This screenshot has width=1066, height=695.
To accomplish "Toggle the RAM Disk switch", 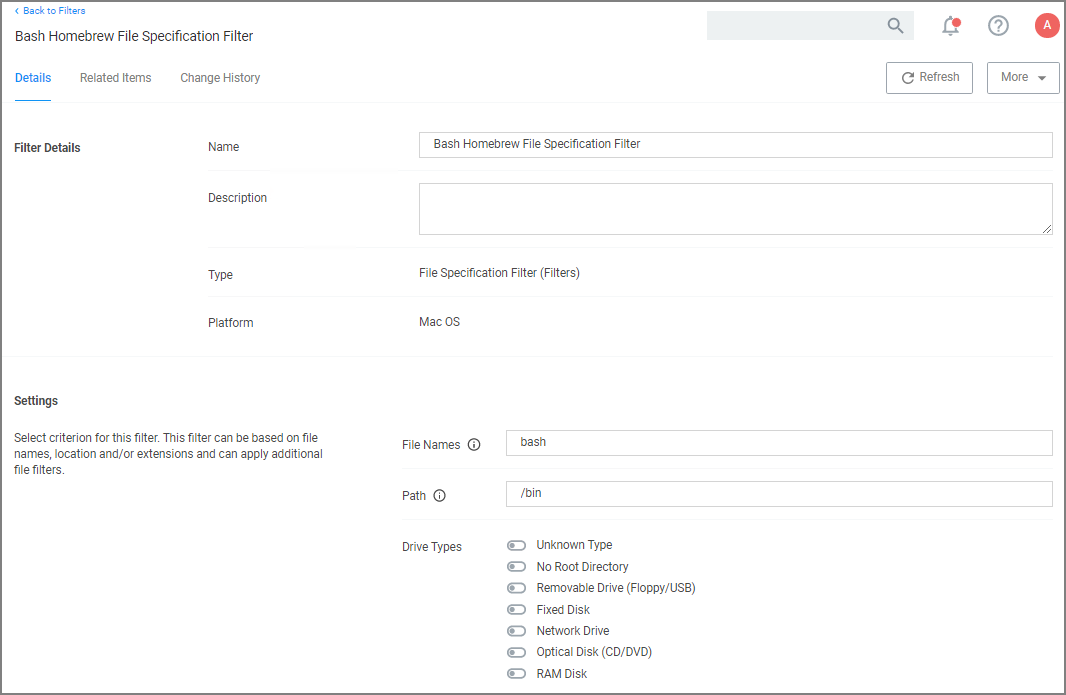I will 516,674.
